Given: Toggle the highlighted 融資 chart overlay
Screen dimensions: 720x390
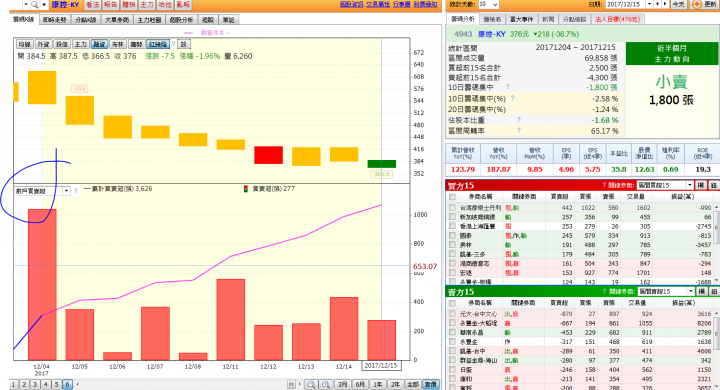Looking at the screenshot, I should click(x=99, y=44).
